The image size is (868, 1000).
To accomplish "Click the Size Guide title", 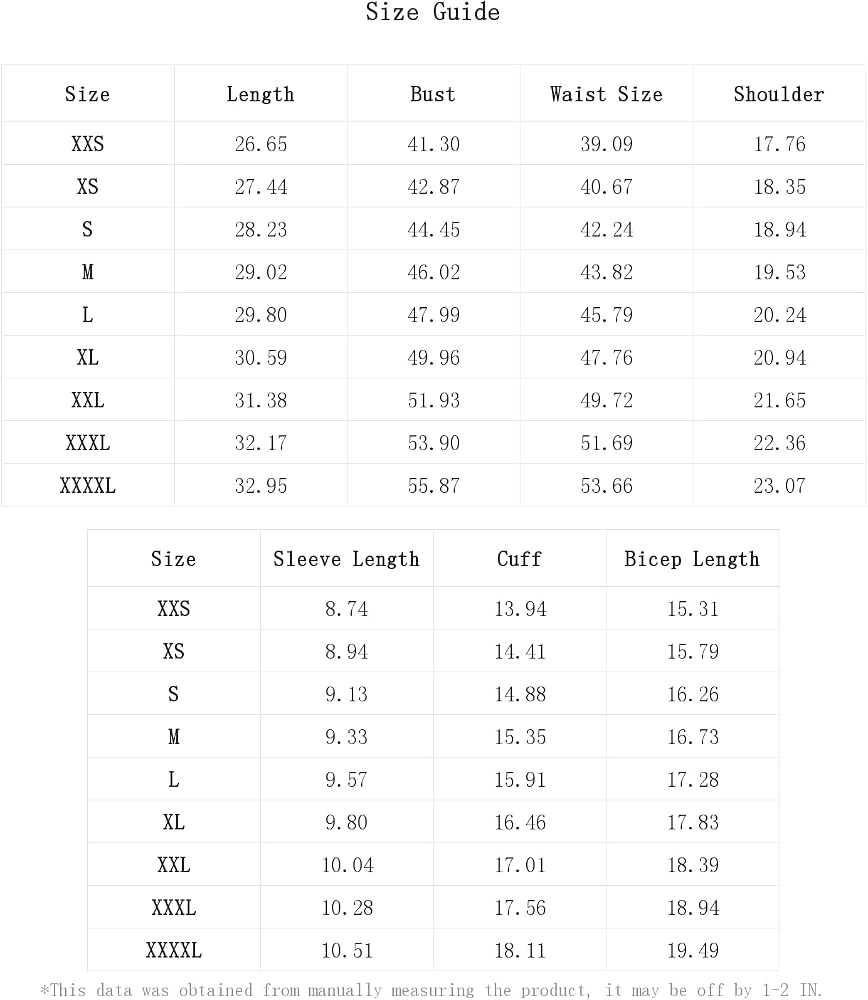I will [x=432, y=12].
